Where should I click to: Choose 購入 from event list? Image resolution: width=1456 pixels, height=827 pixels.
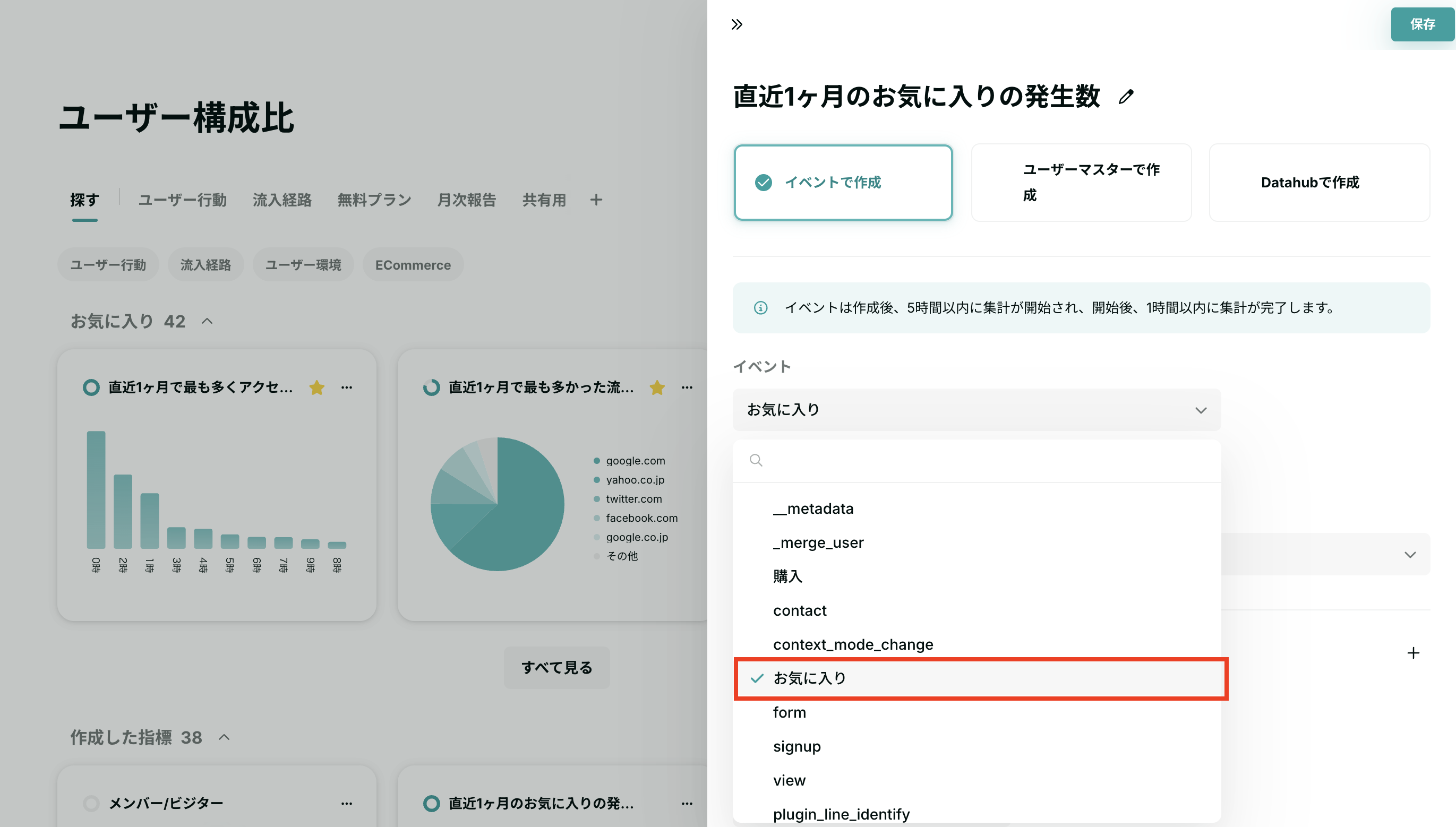tap(977, 576)
